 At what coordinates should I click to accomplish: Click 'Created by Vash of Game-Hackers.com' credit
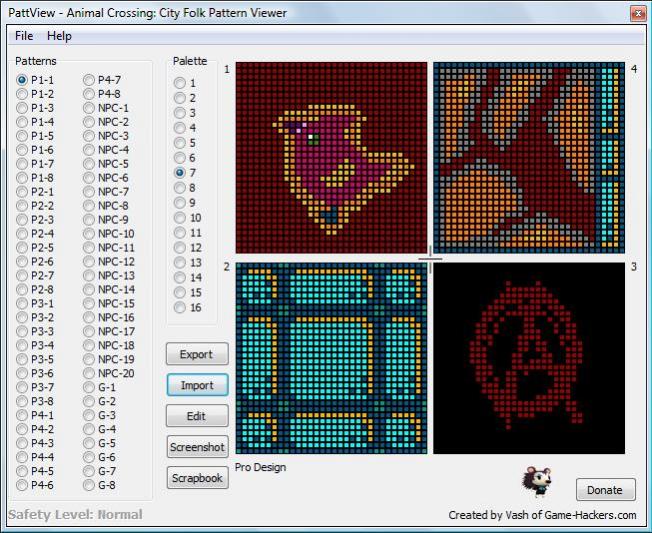pyautogui.click(x=542, y=515)
